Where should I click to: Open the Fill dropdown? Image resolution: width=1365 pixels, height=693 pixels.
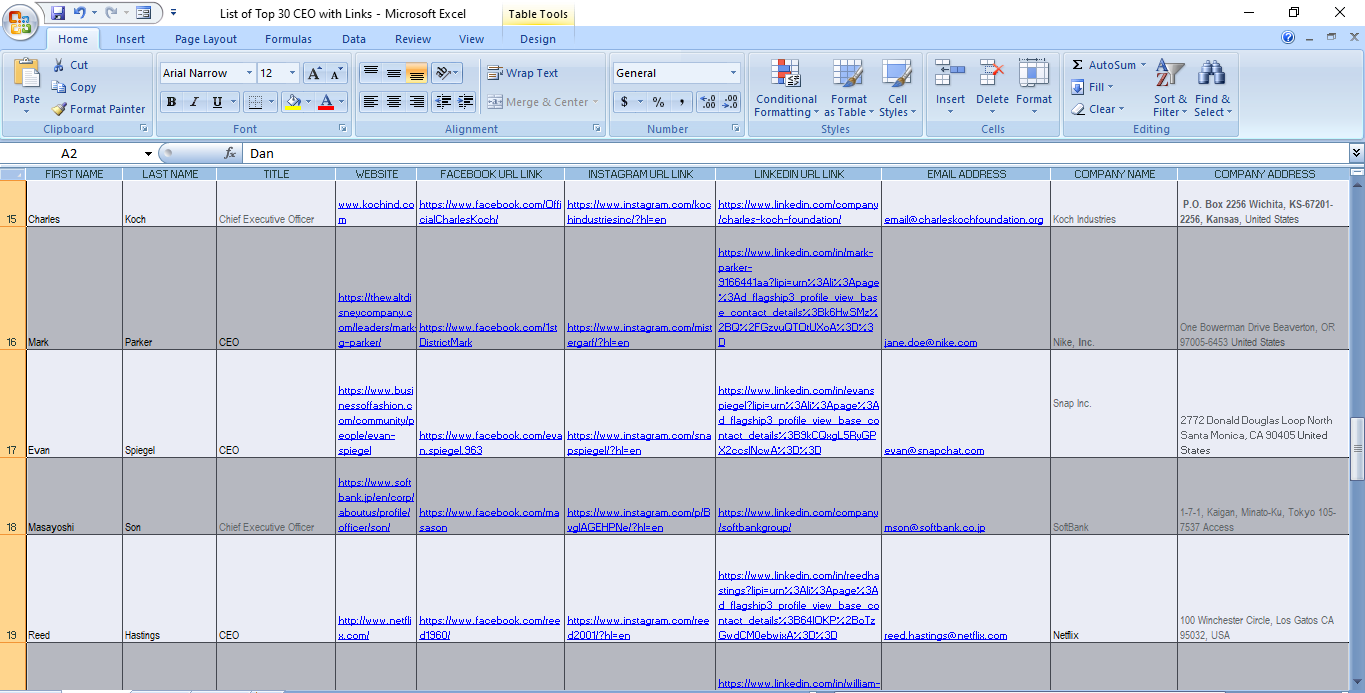1092,87
